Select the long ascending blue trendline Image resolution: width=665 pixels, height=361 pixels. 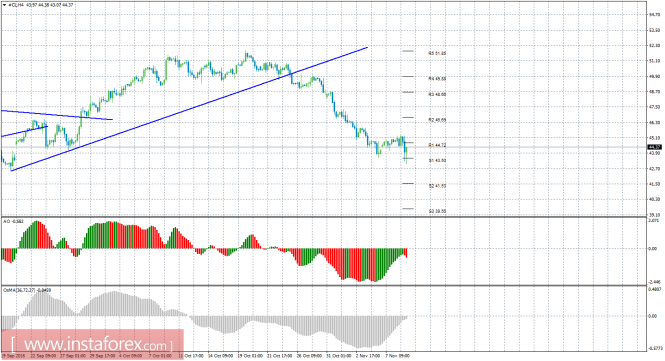click(x=189, y=109)
